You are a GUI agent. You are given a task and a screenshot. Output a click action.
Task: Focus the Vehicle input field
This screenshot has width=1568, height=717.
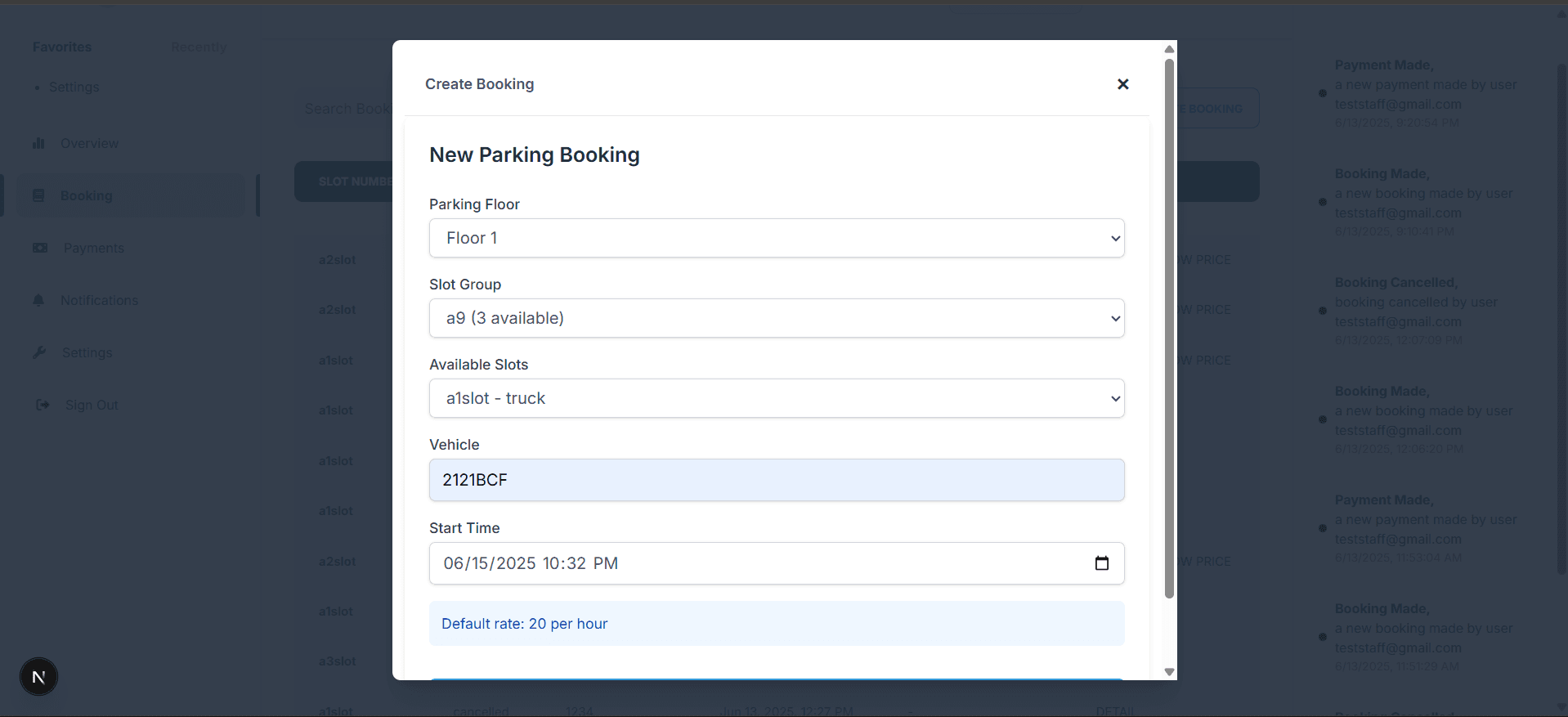777,480
